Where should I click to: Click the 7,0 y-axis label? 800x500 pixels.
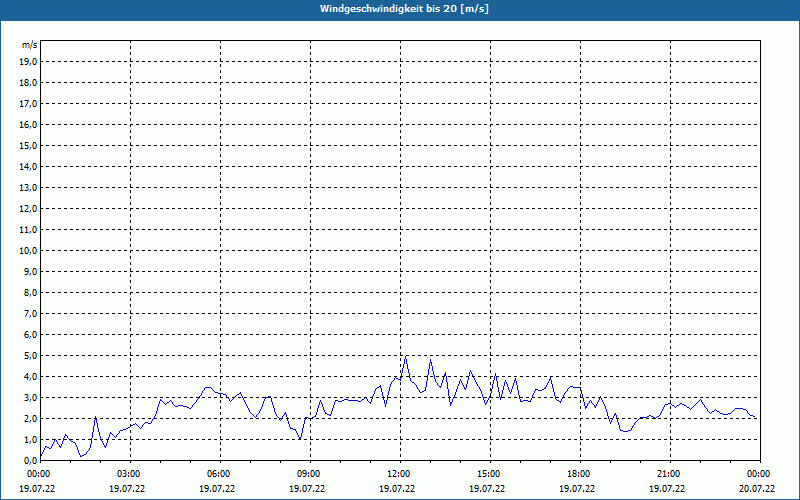coord(30,313)
